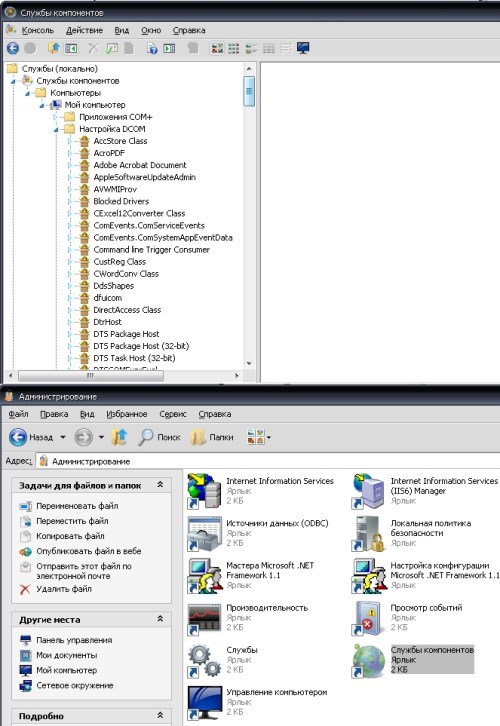Image resolution: width=500 pixels, height=726 pixels.
Task: Click the Up folder icon in Администрирование toolbar
Action: point(119,437)
